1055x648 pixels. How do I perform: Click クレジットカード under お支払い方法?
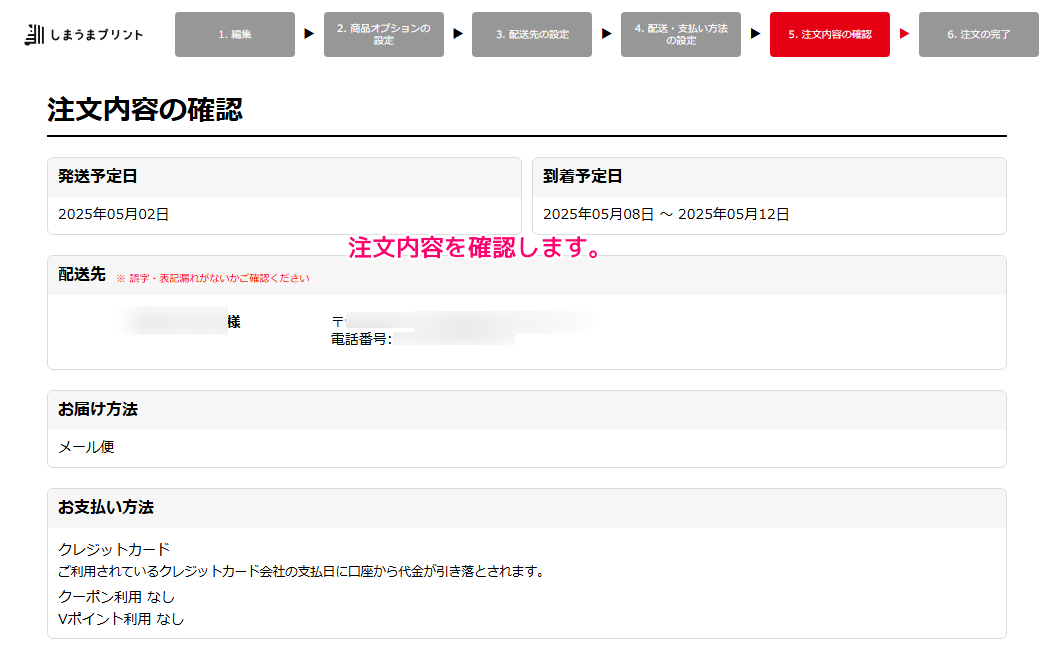tap(114, 549)
